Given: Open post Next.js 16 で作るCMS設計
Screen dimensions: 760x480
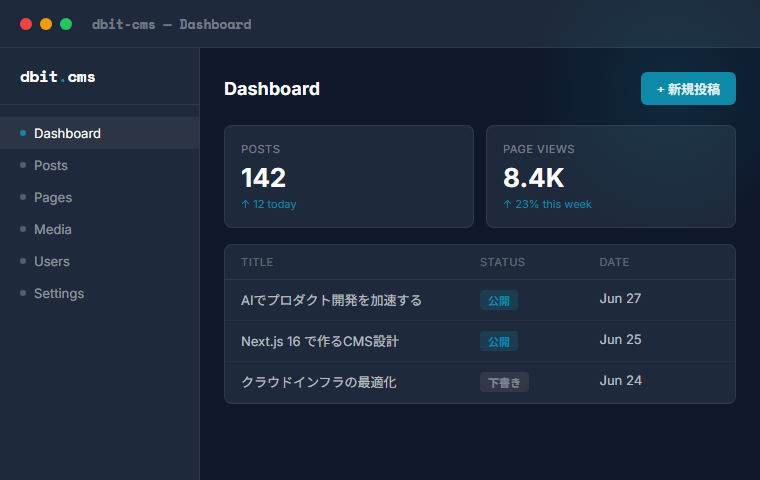Looking at the screenshot, I should pyautogui.click(x=319, y=341).
